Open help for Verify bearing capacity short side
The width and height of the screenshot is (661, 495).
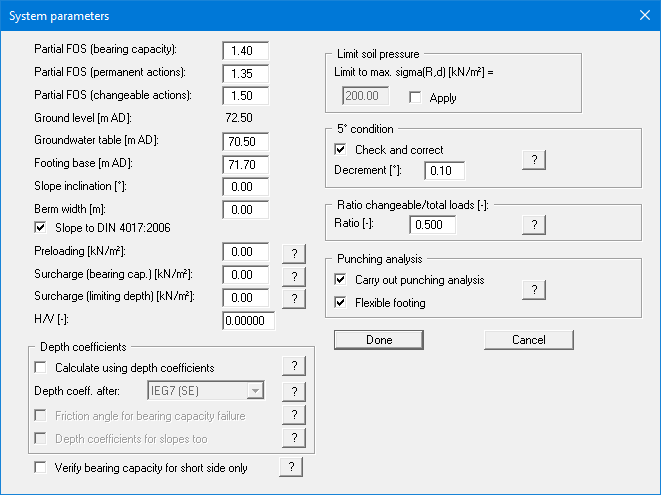tap(291, 467)
